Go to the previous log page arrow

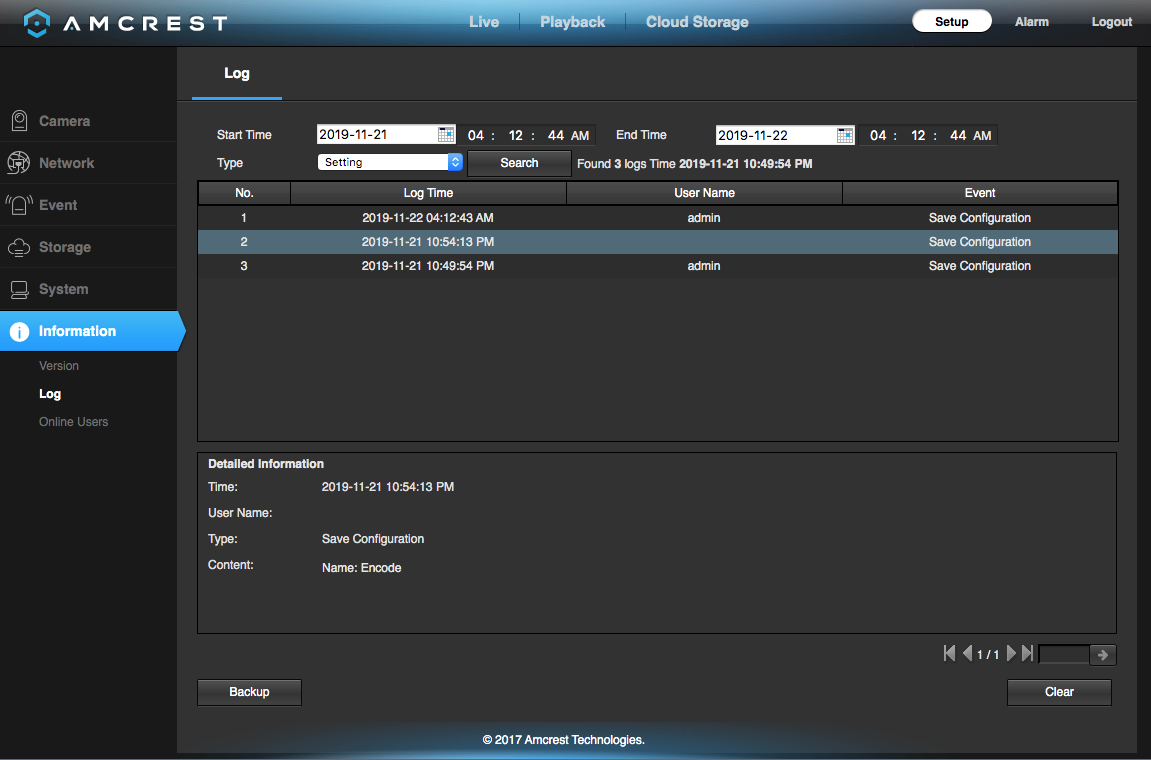[x=967, y=653]
